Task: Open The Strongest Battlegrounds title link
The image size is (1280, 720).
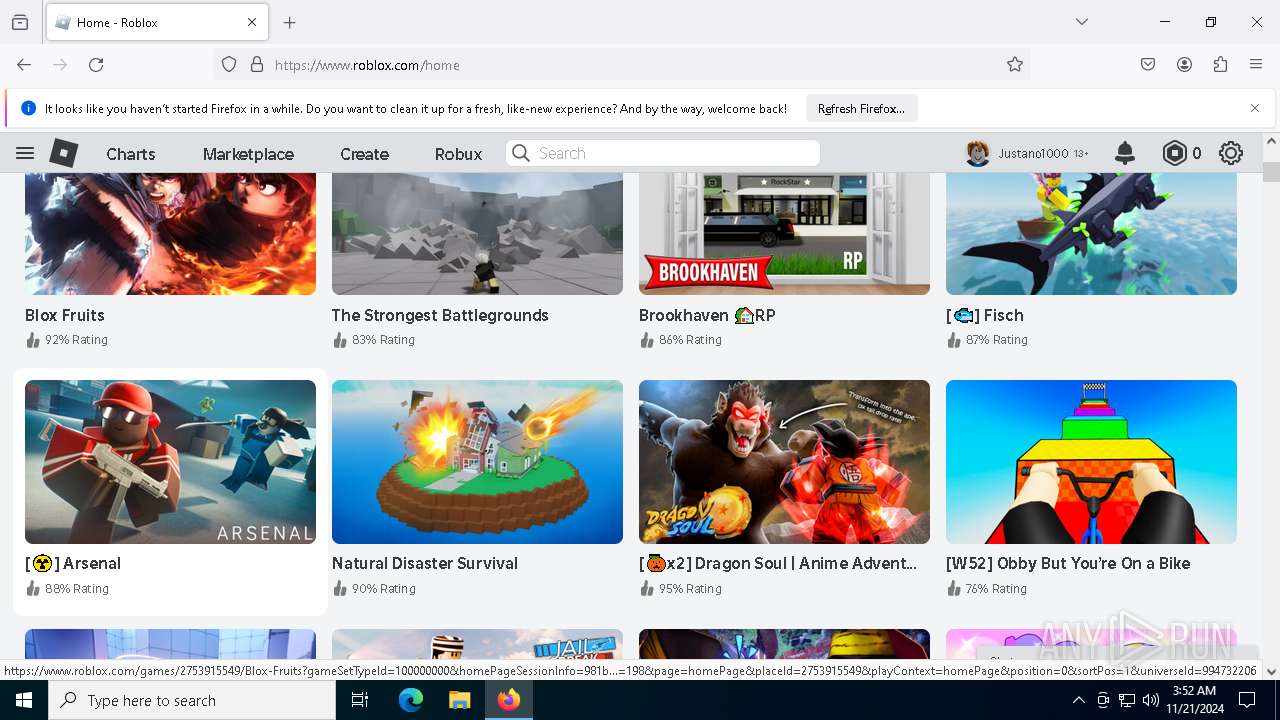Action: (440, 315)
